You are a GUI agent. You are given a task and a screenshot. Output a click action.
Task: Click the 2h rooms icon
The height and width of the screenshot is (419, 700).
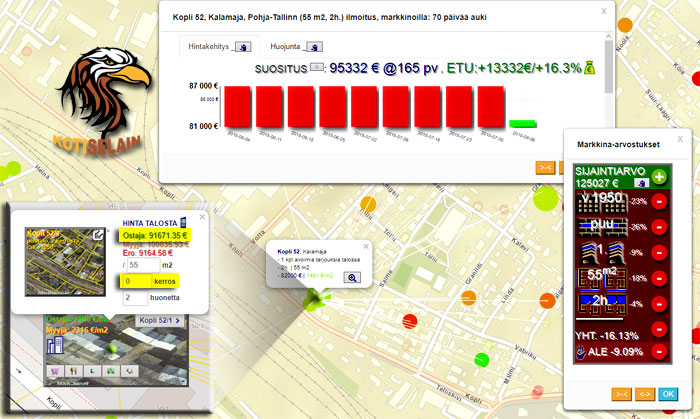(601, 304)
